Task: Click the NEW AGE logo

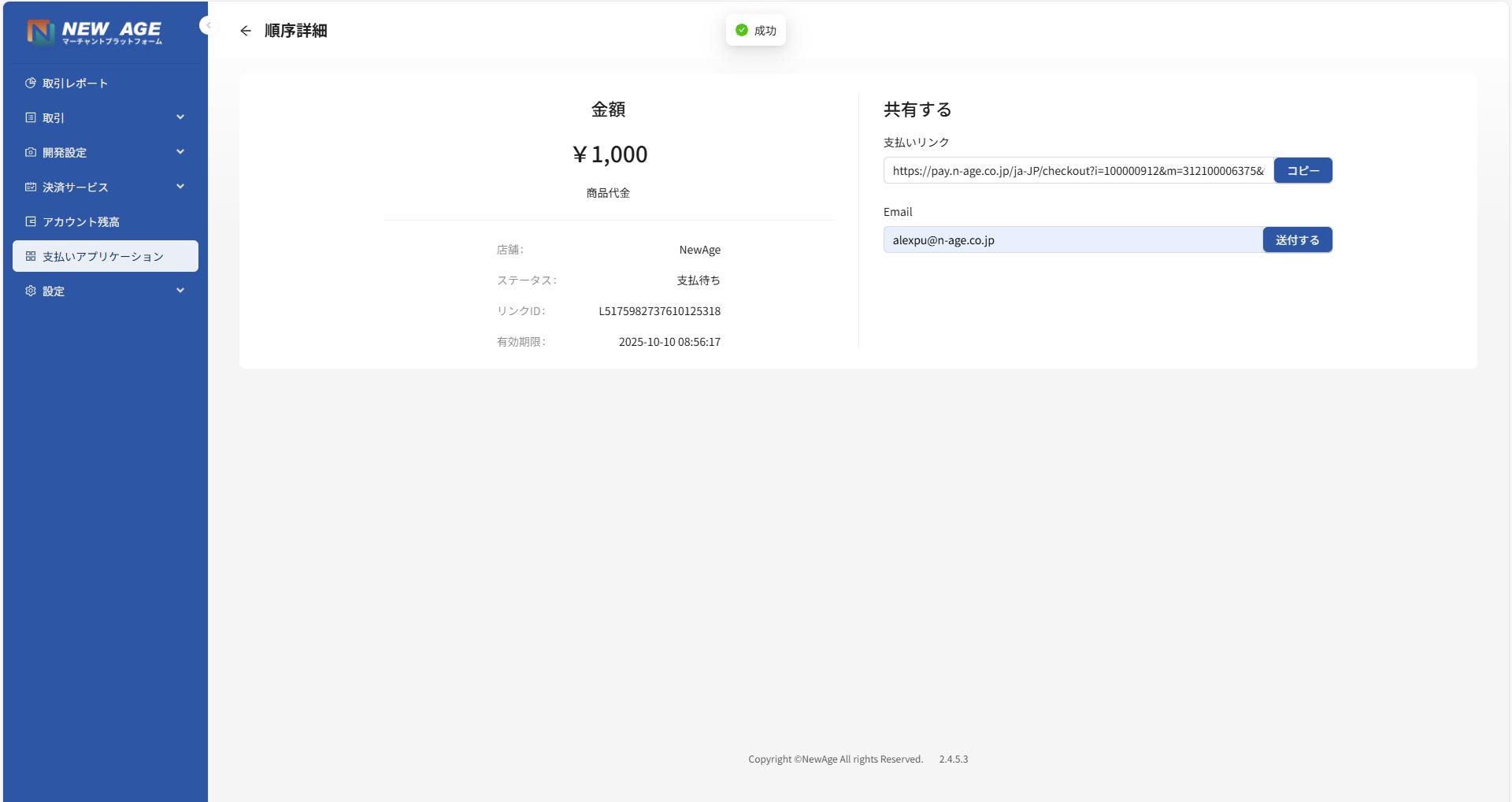Action: coord(94,32)
